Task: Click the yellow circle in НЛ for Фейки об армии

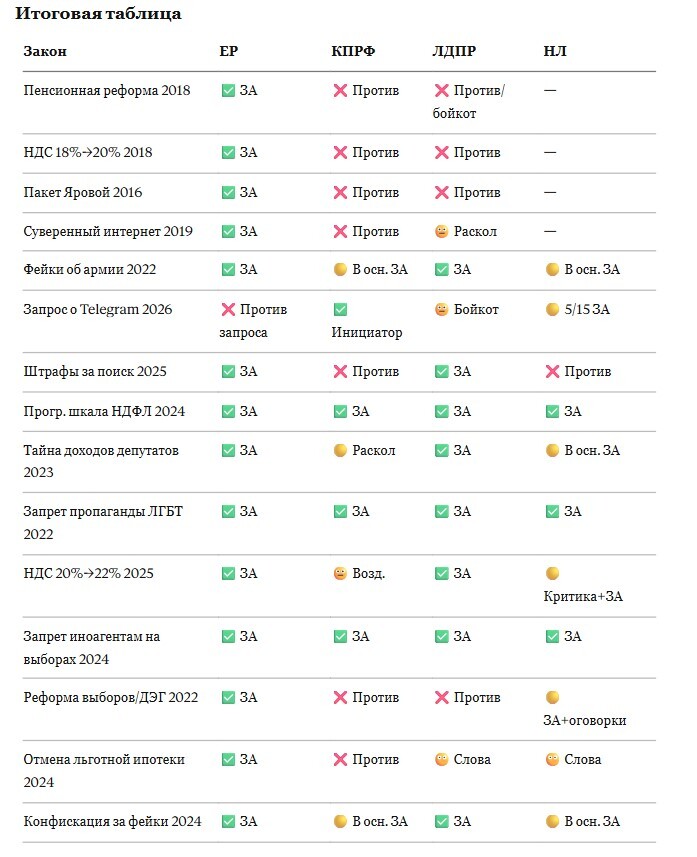Action: tap(552, 270)
